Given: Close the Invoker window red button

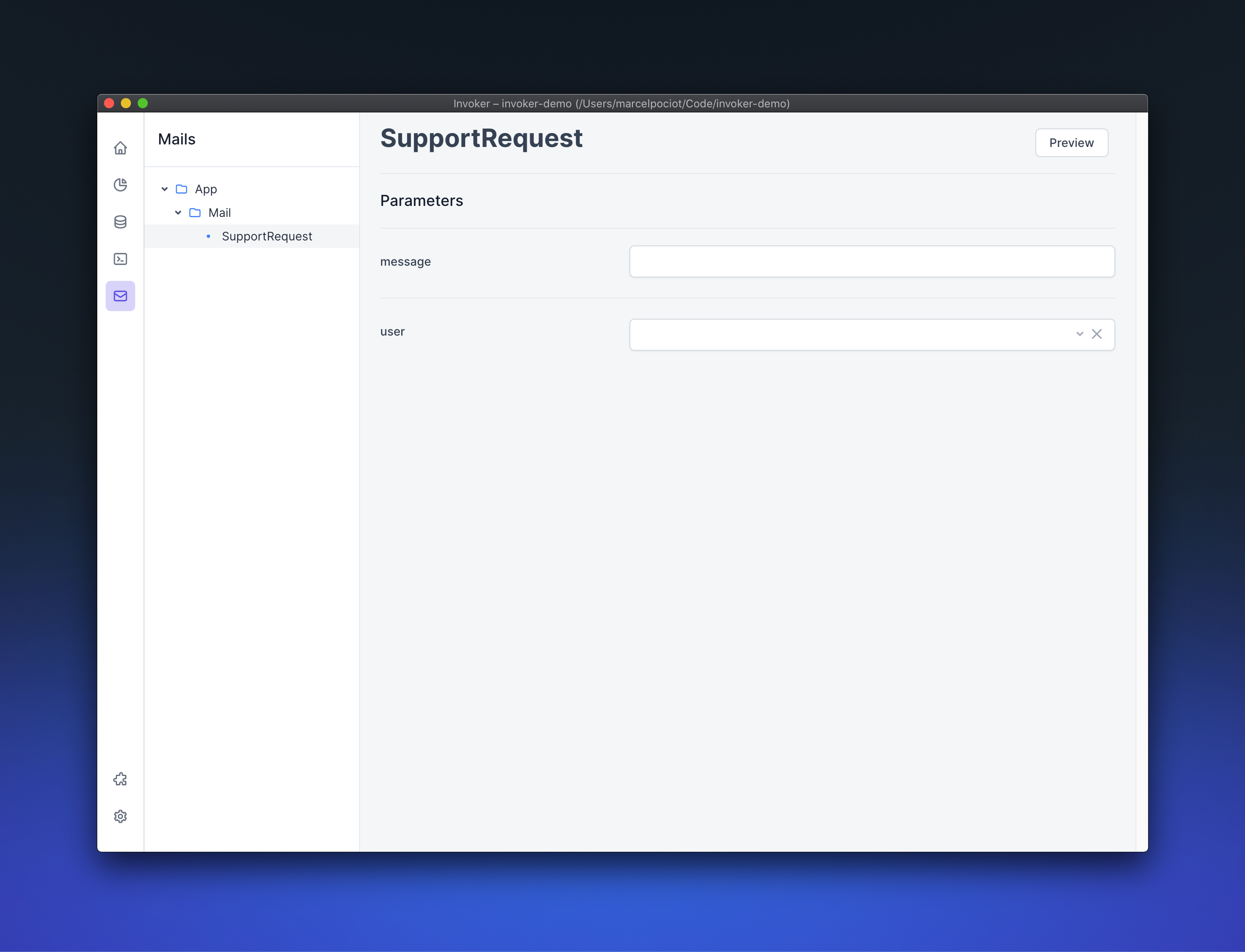Looking at the screenshot, I should pos(109,103).
